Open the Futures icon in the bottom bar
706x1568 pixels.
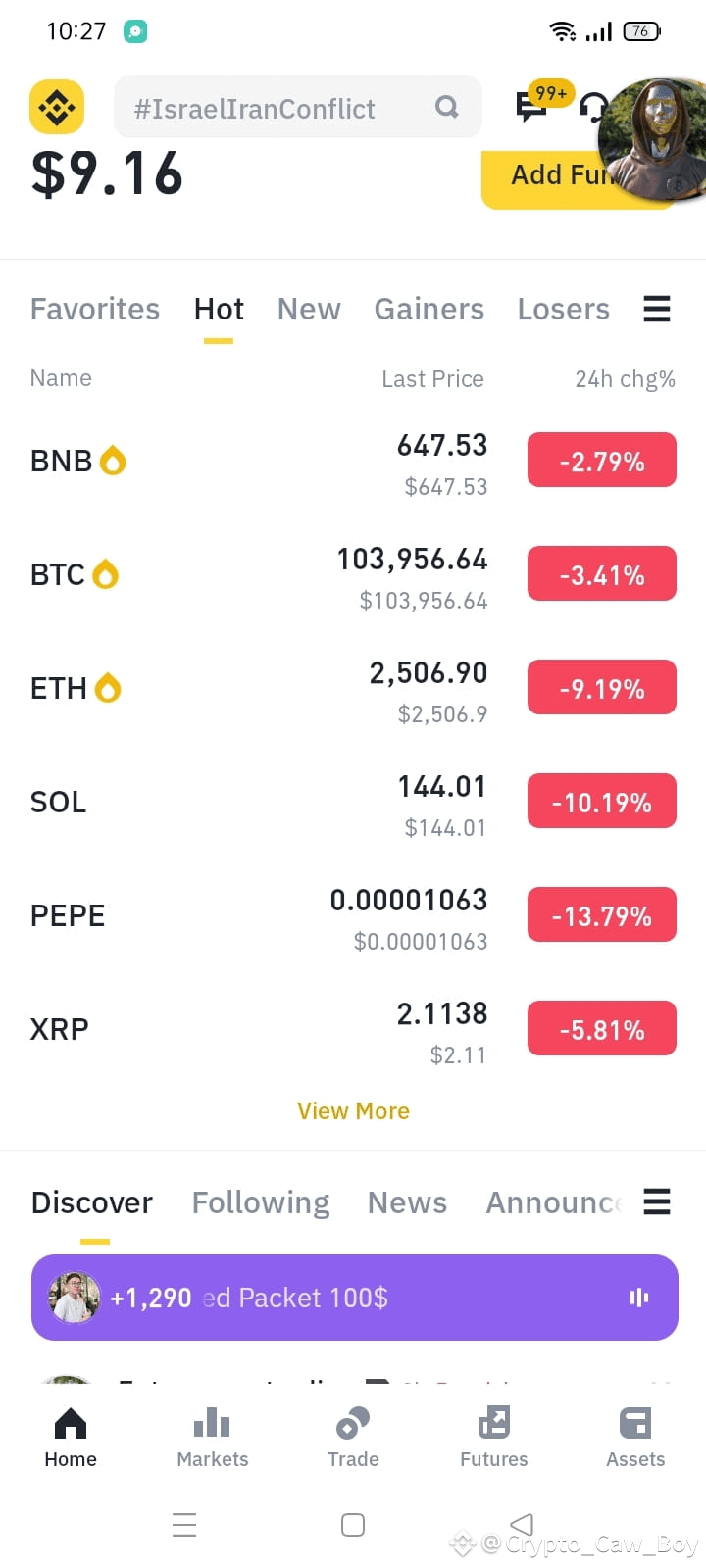pyautogui.click(x=494, y=1423)
